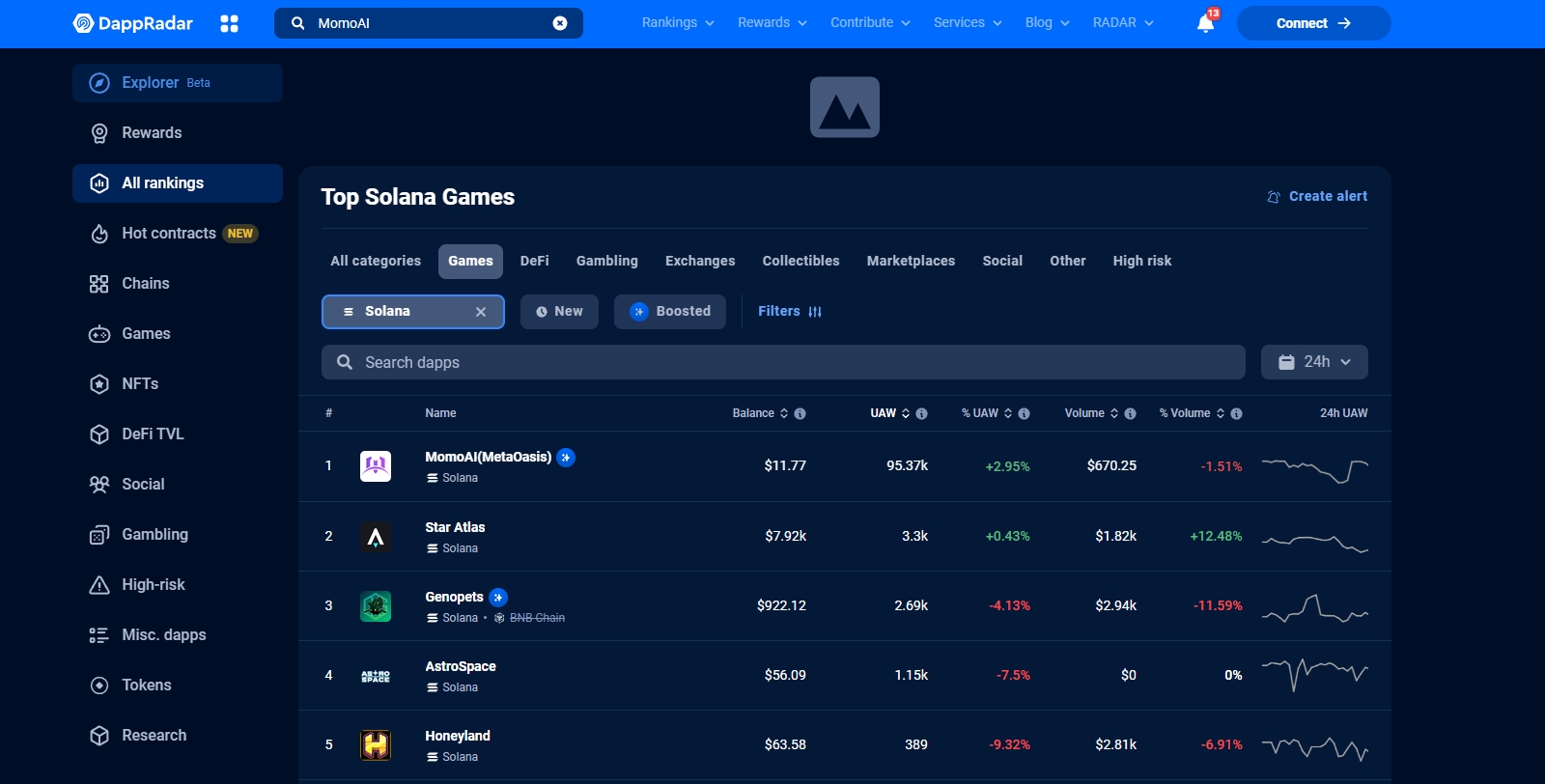Click the Genopets dapp icon
This screenshot has height=784, width=1545.
click(x=375, y=606)
